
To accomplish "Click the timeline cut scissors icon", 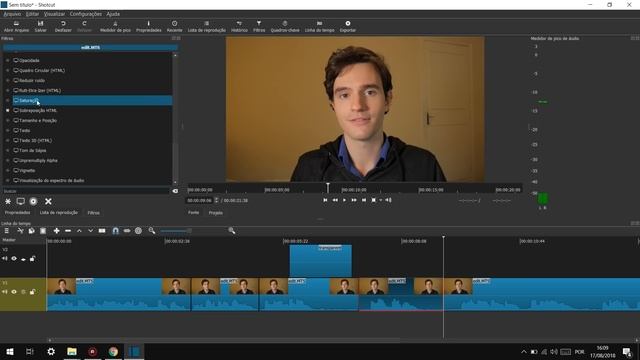I will pyautogui.click(x=20, y=231).
